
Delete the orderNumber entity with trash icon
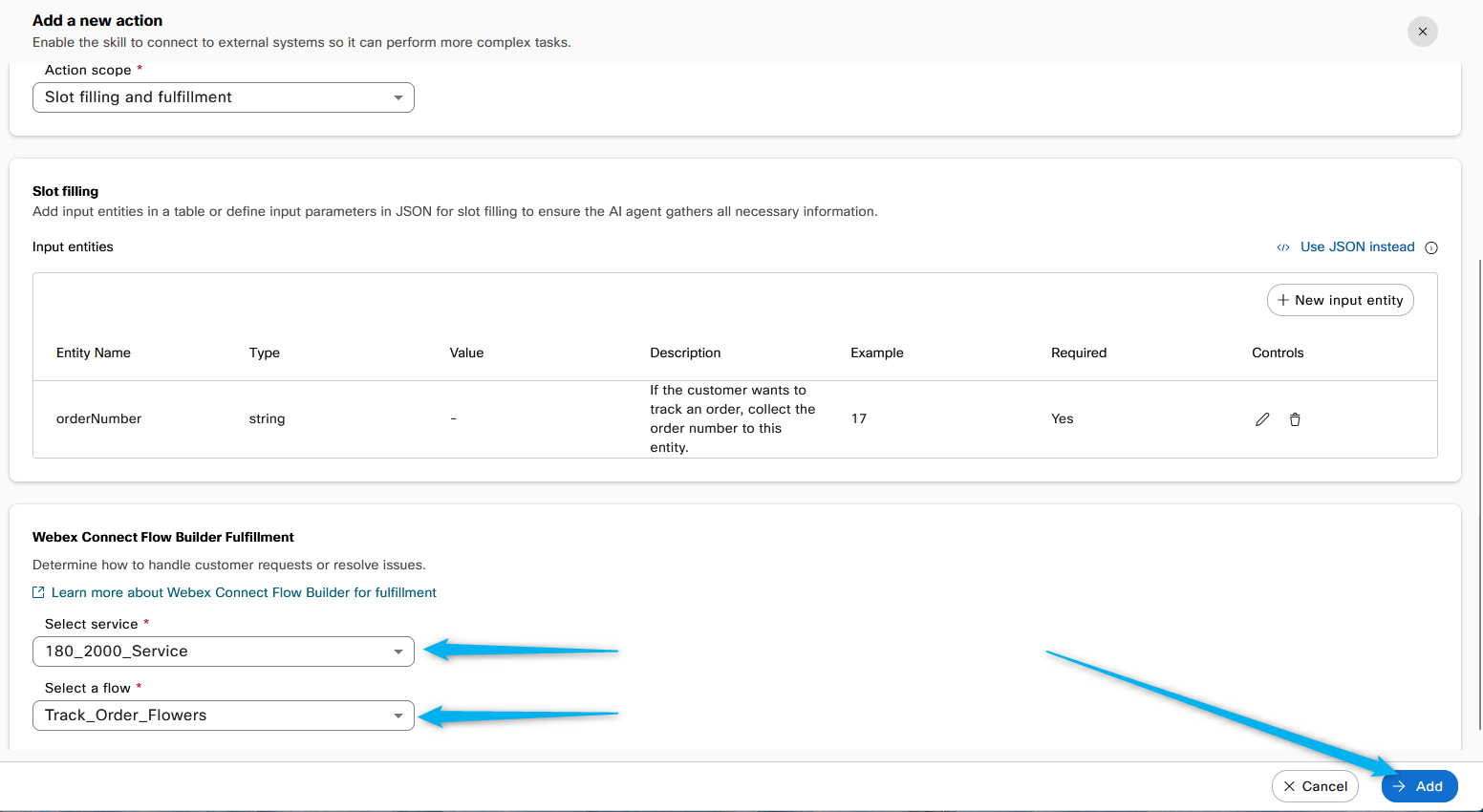1295,419
